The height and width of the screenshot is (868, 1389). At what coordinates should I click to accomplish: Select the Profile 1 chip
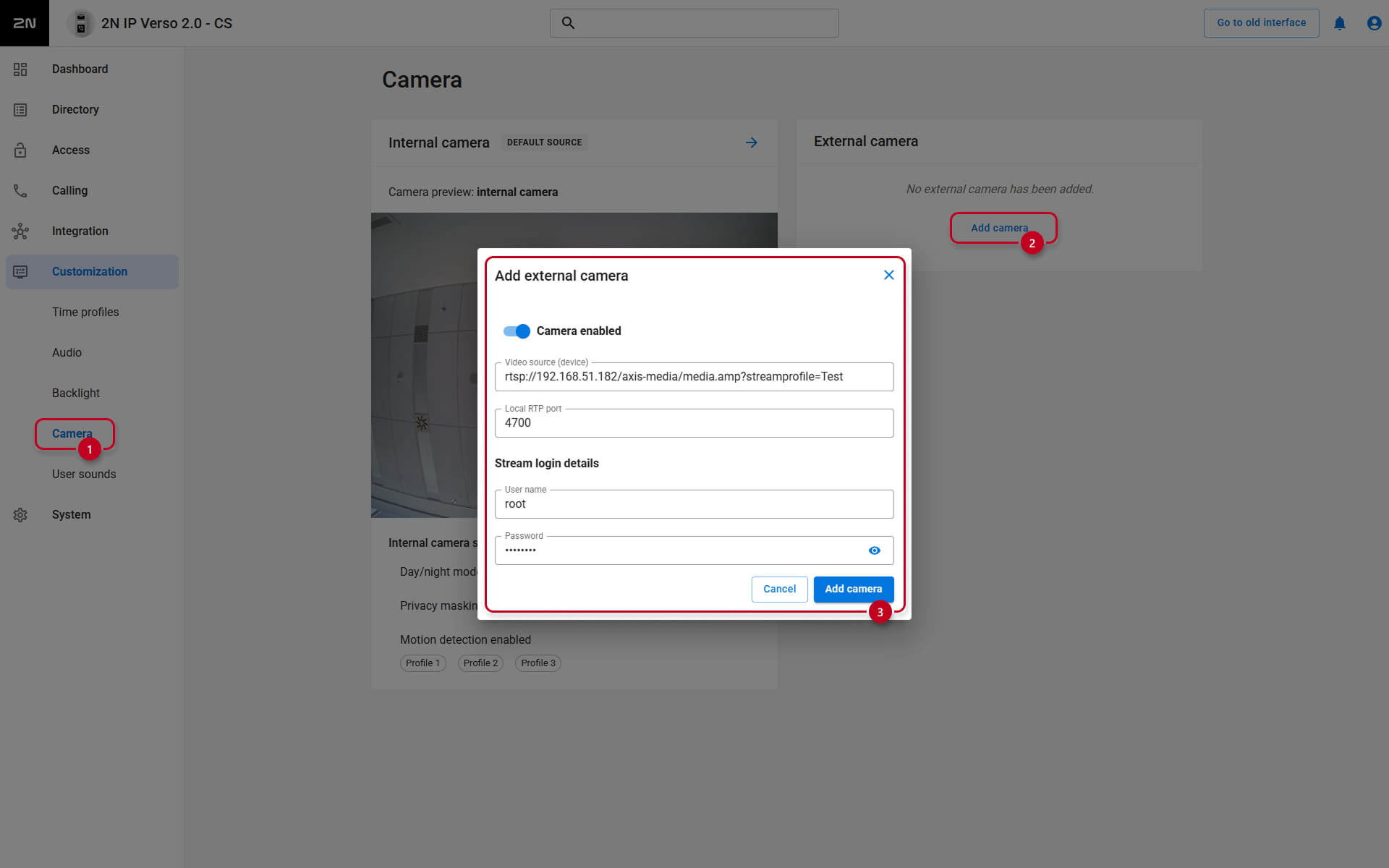422,663
